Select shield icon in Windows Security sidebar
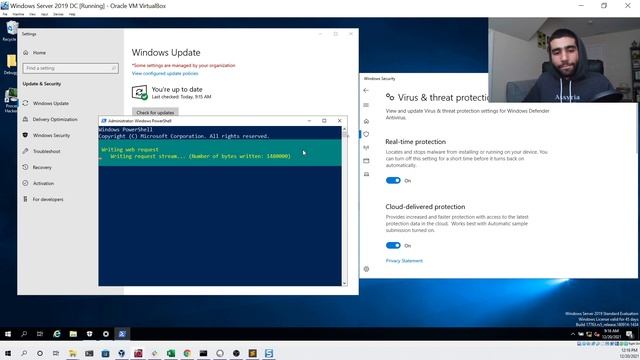The height and width of the screenshot is (360, 640). coord(366,134)
